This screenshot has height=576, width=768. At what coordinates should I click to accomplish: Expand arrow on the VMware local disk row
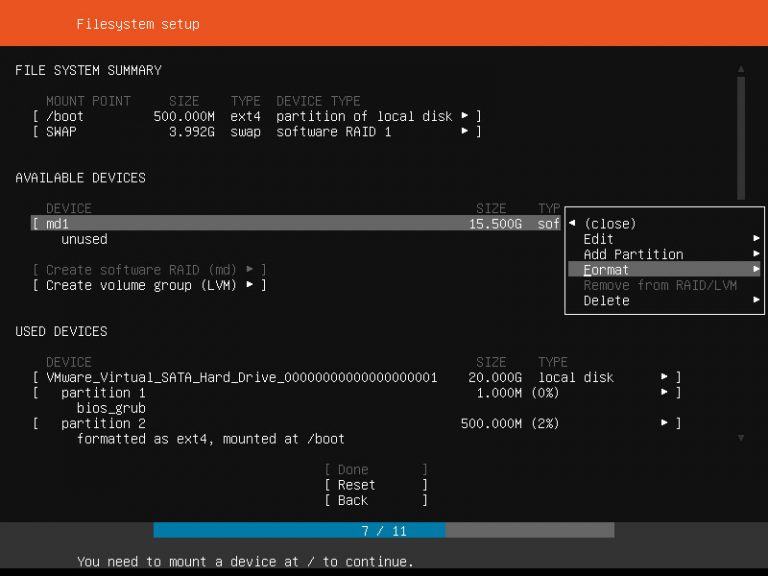coord(664,376)
